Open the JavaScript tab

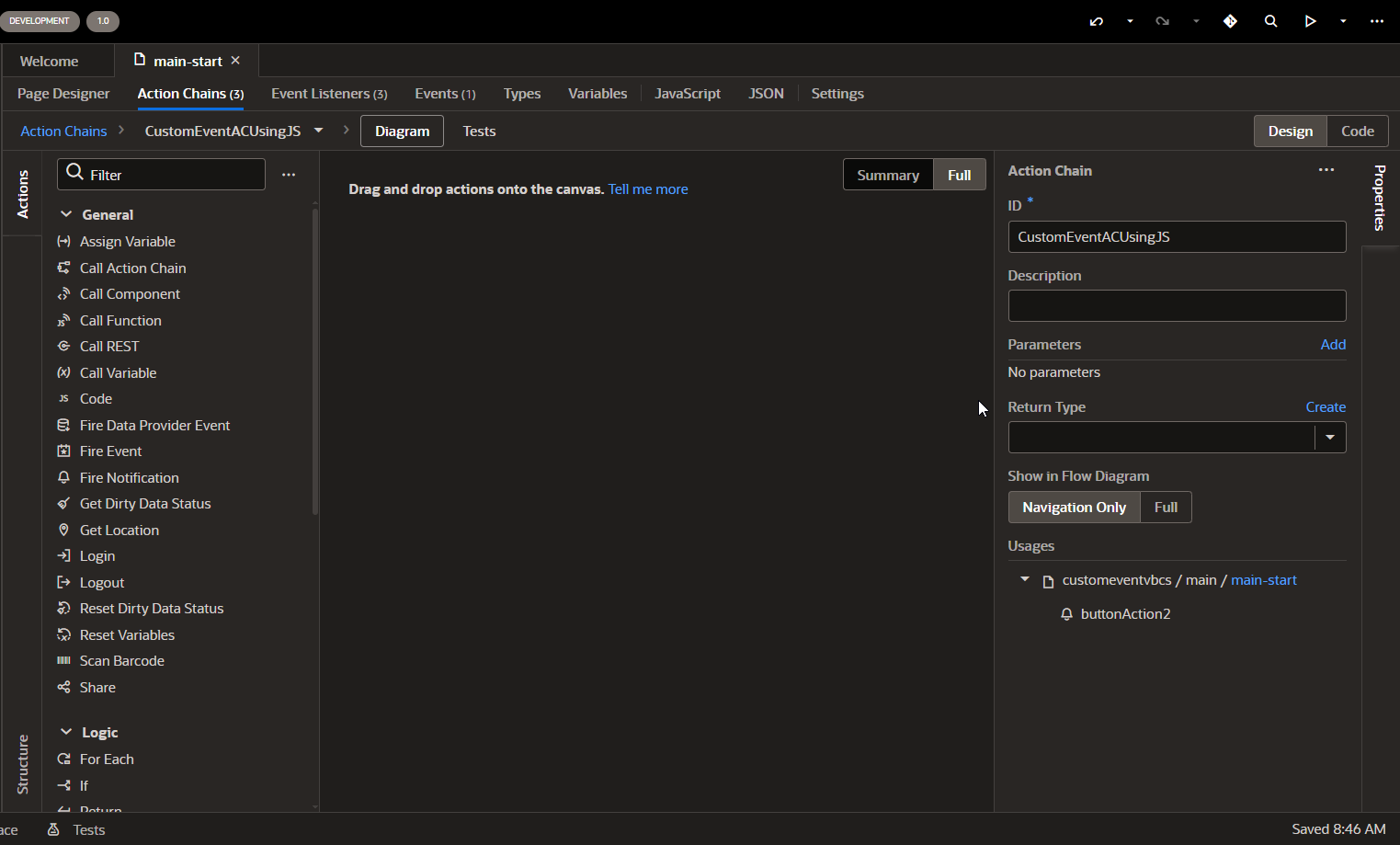(688, 94)
